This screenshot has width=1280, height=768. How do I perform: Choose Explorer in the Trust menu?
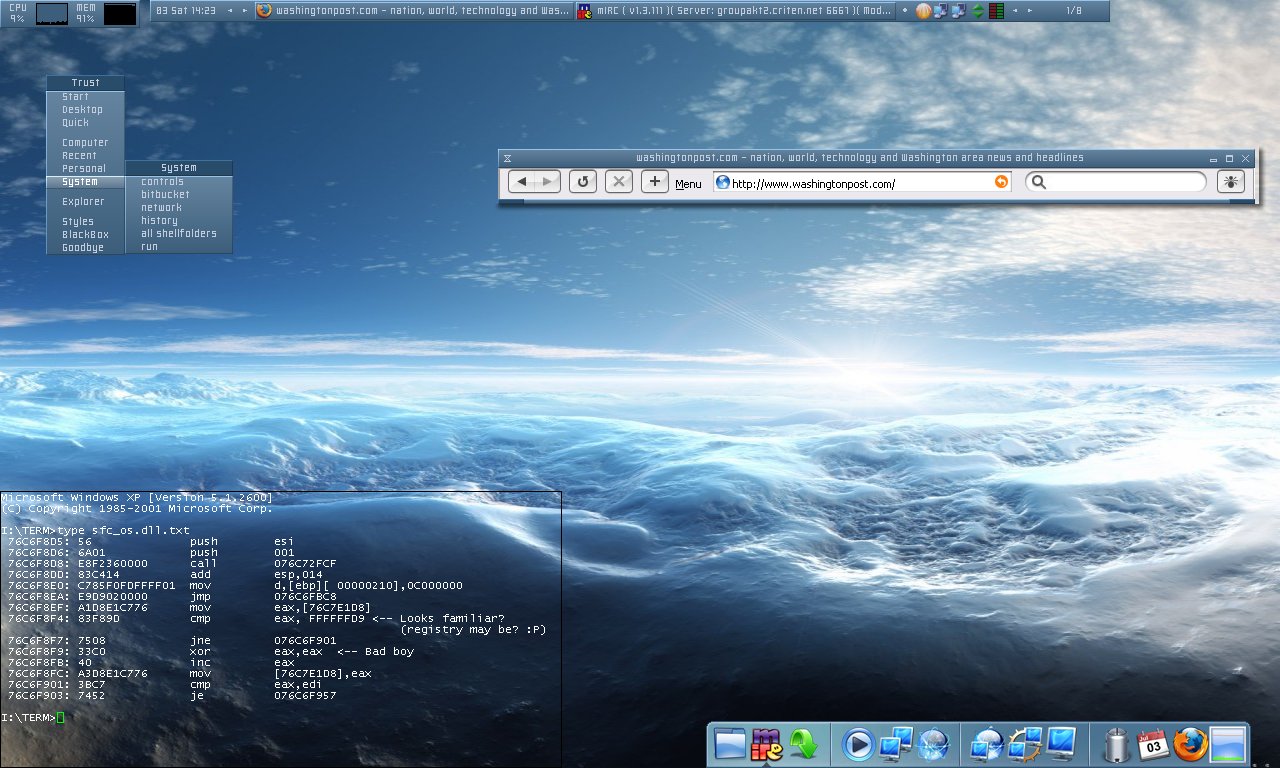click(85, 202)
